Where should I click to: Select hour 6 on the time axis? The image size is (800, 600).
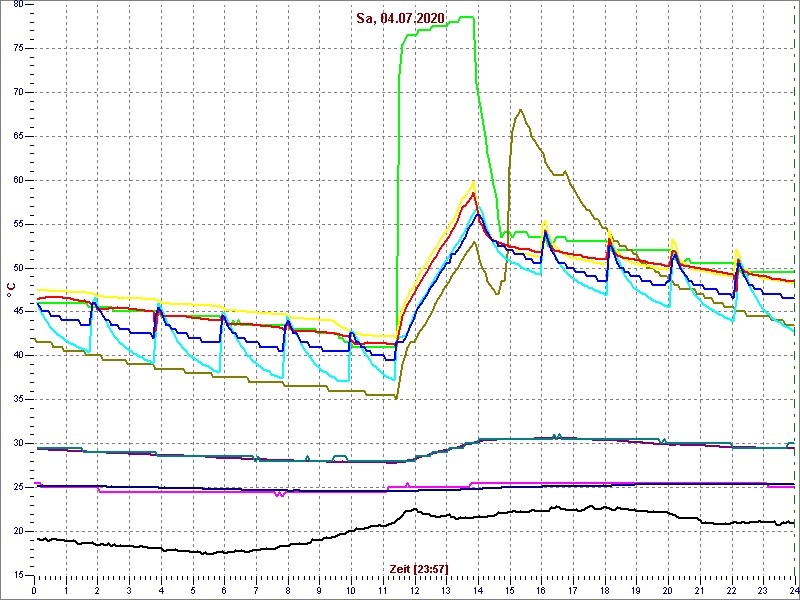[224, 590]
